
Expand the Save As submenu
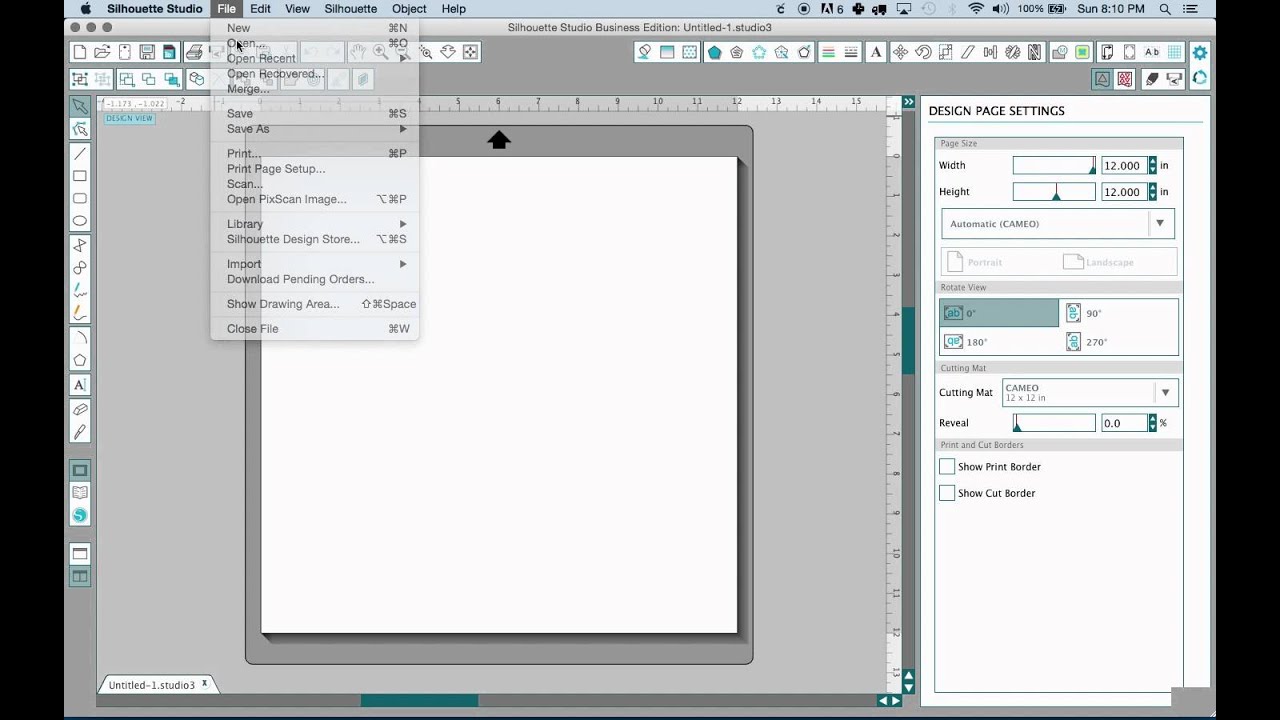pos(314,129)
